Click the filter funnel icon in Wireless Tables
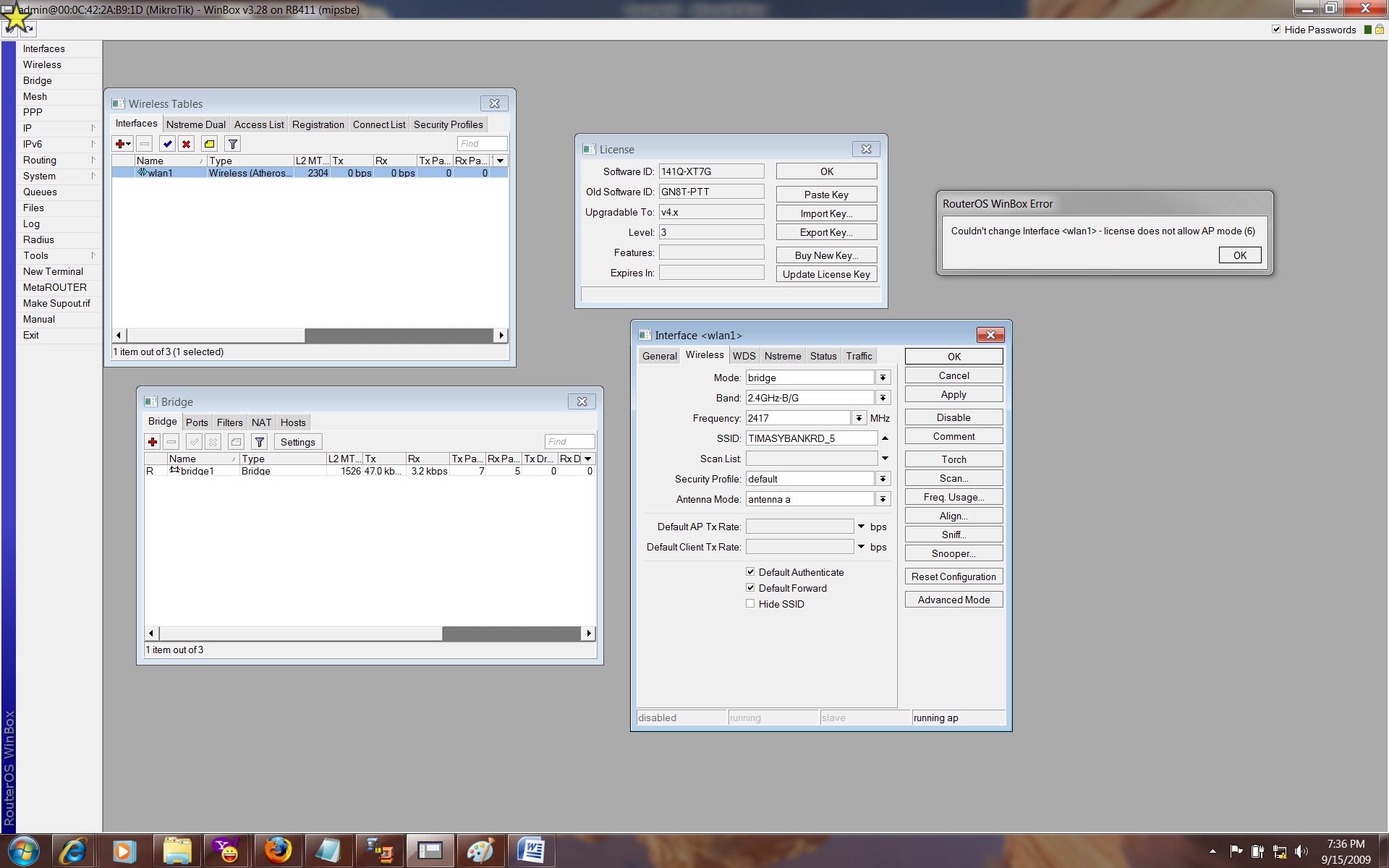Viewport: 1389px width, 868px height. coord(232,144)
